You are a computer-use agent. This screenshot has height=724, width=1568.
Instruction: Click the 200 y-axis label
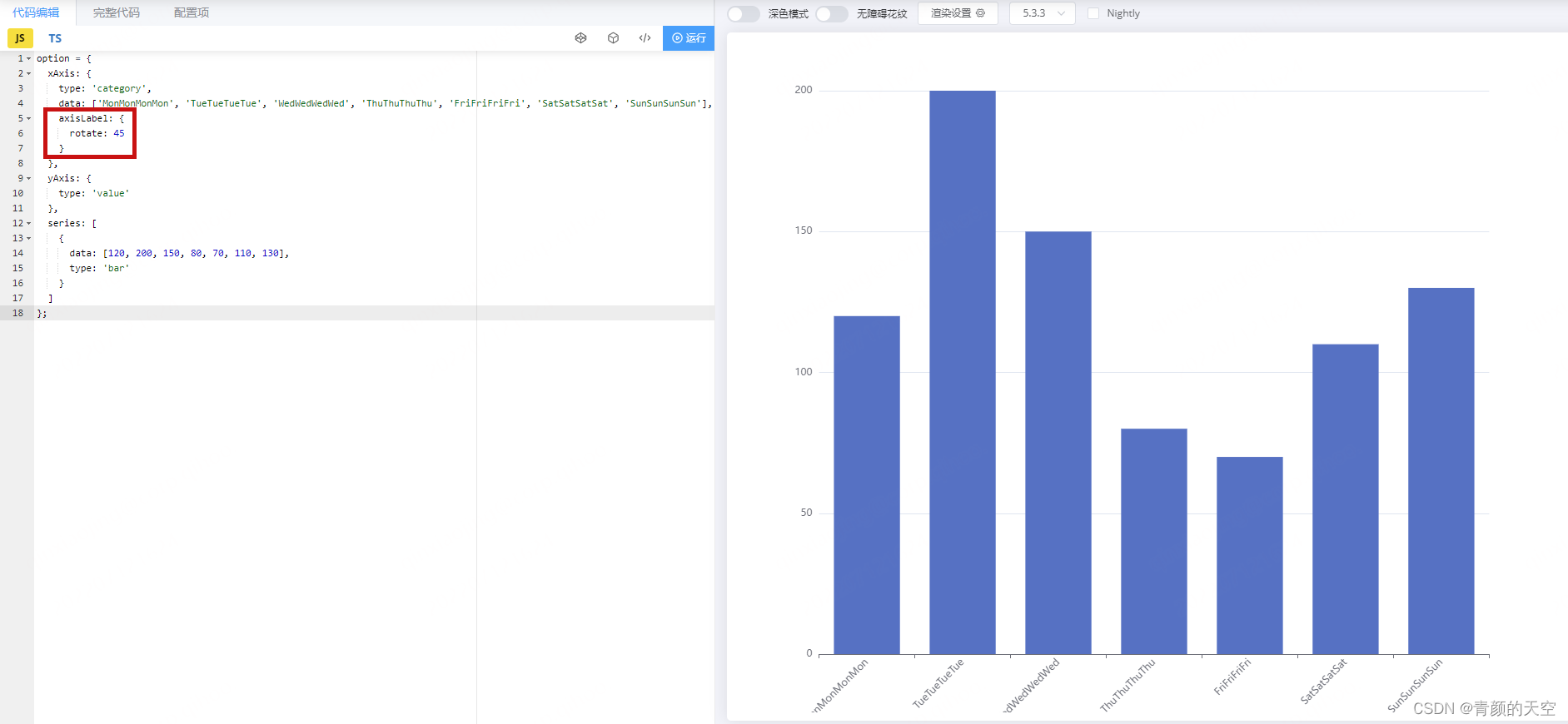[804, 90]
